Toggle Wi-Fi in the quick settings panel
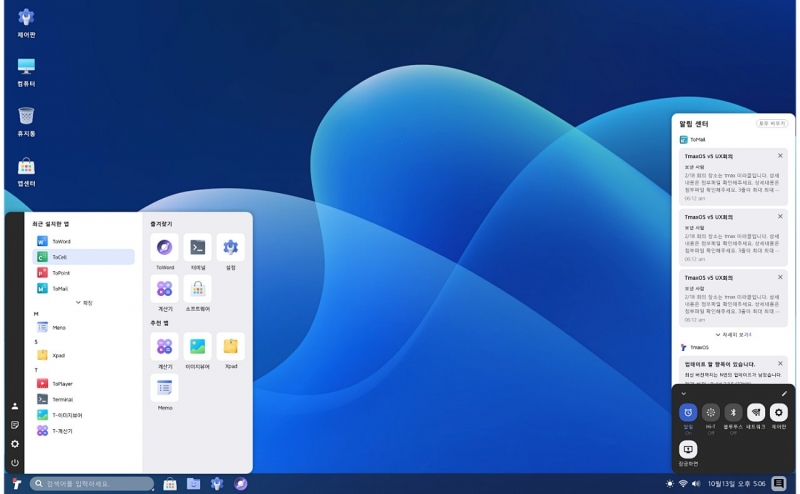 tap(711, 412)
